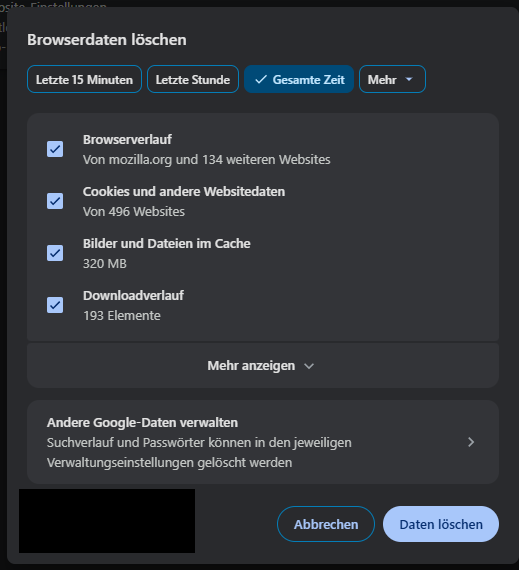Click the dropdown arrow icon on Mehr

(x=409, y=79)
